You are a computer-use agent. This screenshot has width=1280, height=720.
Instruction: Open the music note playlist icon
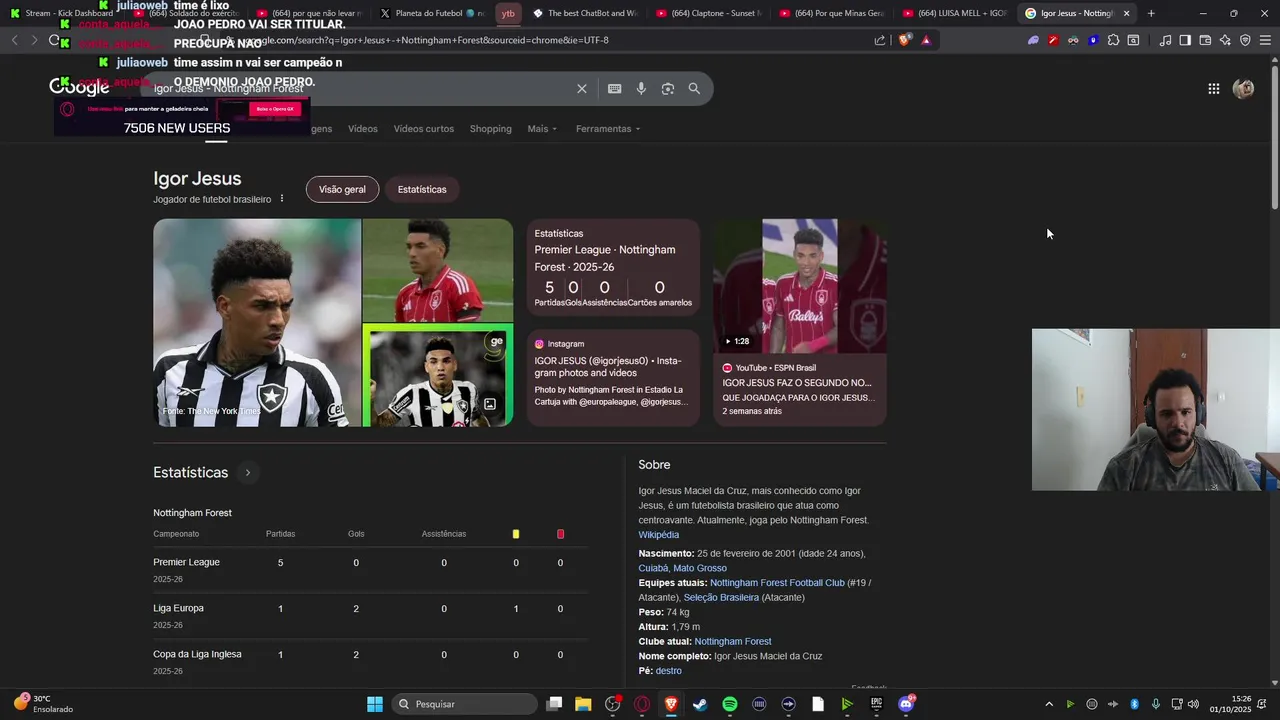[1165, 40]
